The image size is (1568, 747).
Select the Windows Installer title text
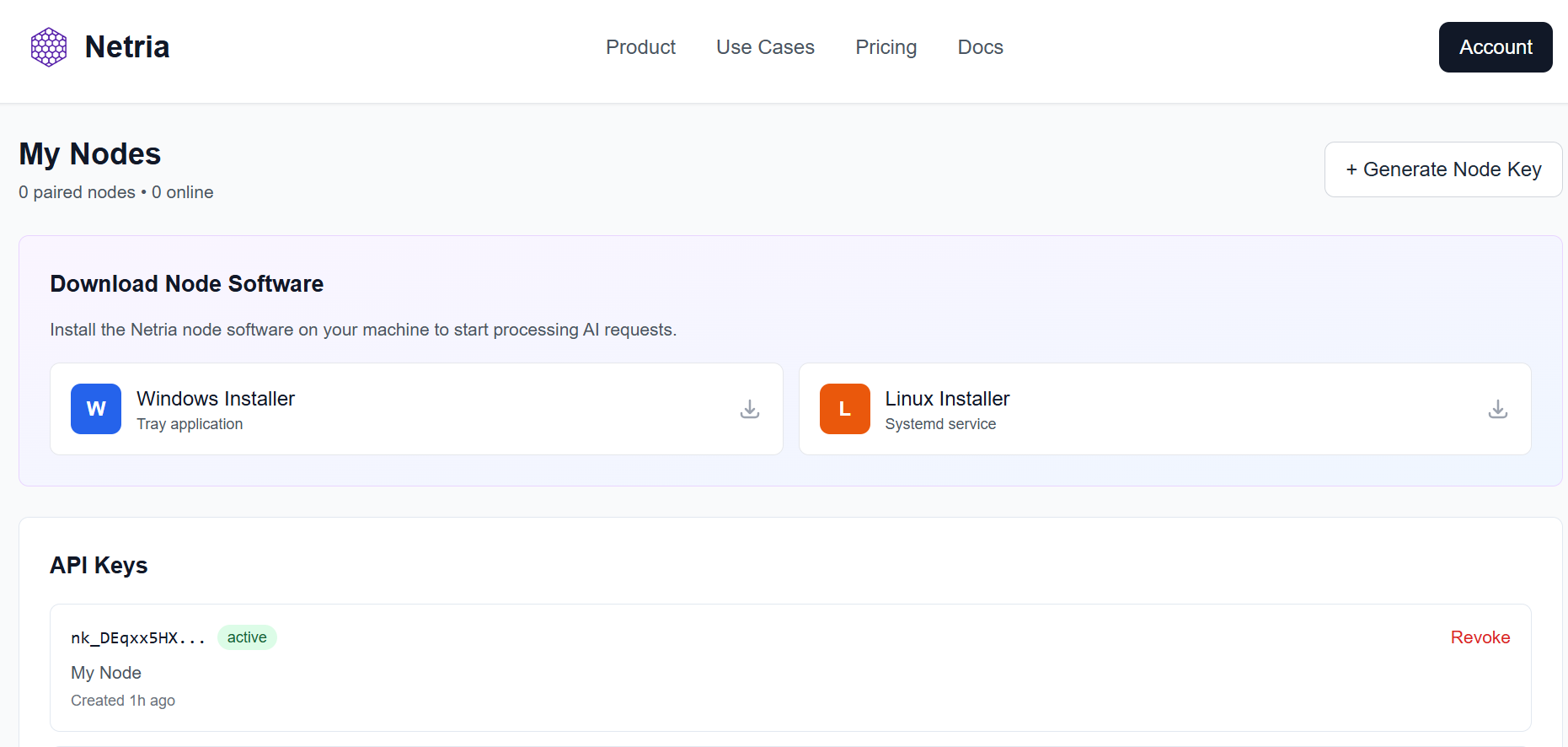[x=216, y=399]
